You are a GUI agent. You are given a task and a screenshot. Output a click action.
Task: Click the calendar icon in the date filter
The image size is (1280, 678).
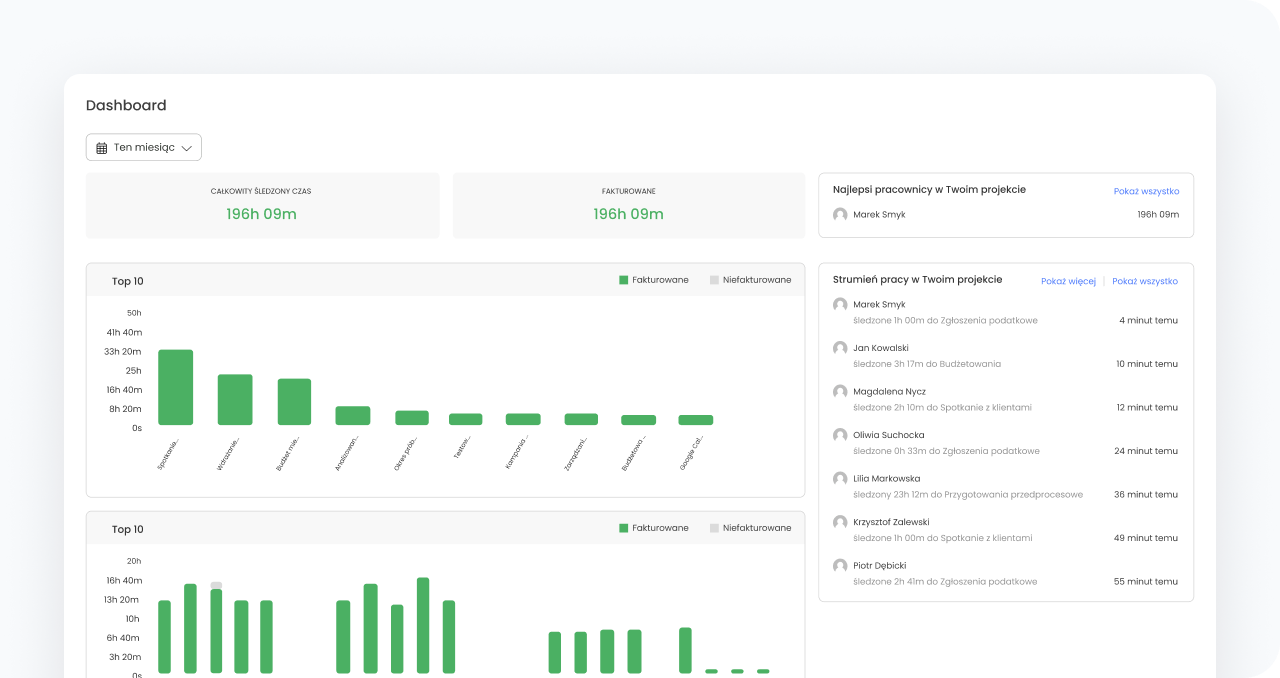101,148
